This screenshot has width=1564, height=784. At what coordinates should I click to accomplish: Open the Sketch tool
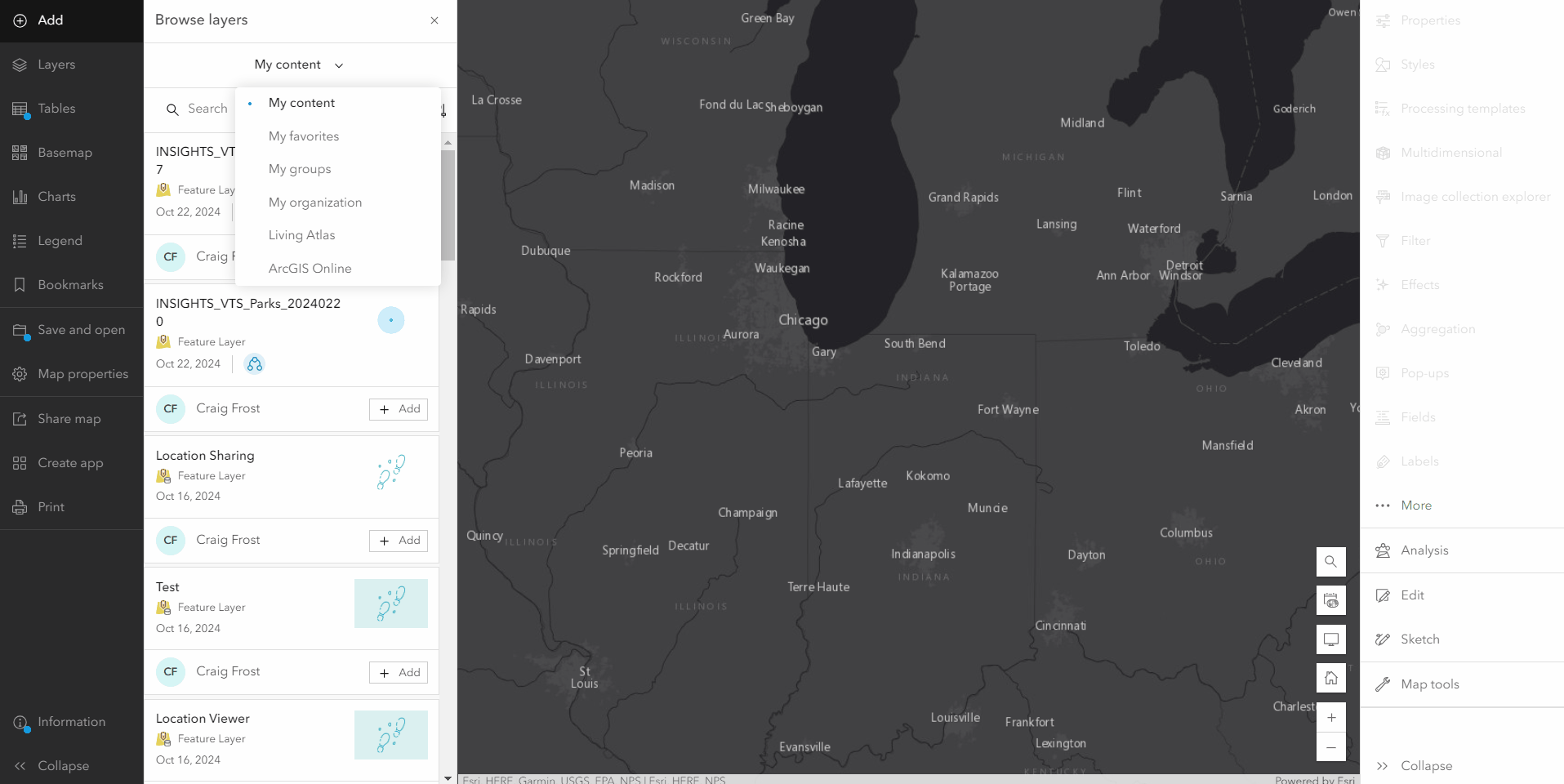(x=1419, y=639)
